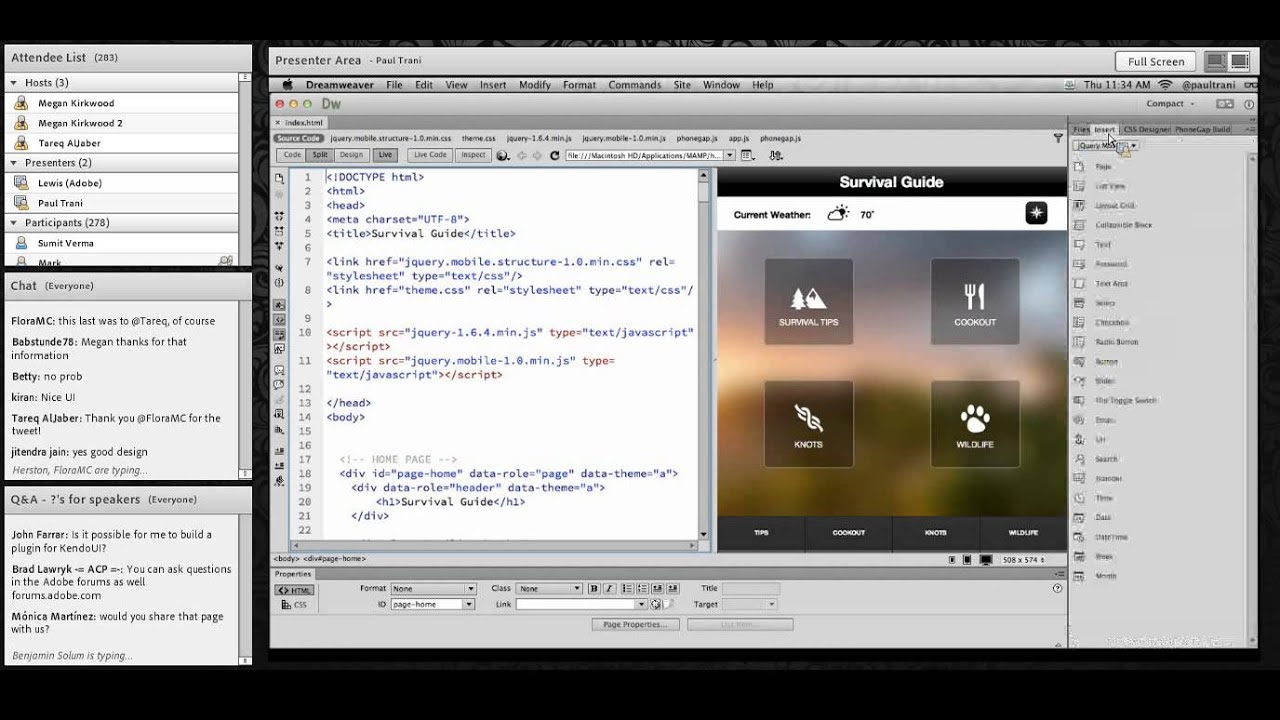The width and height of the screenshot is (1280, 720).
Task: Open the theme.css related file
Action: coord(478,138)
